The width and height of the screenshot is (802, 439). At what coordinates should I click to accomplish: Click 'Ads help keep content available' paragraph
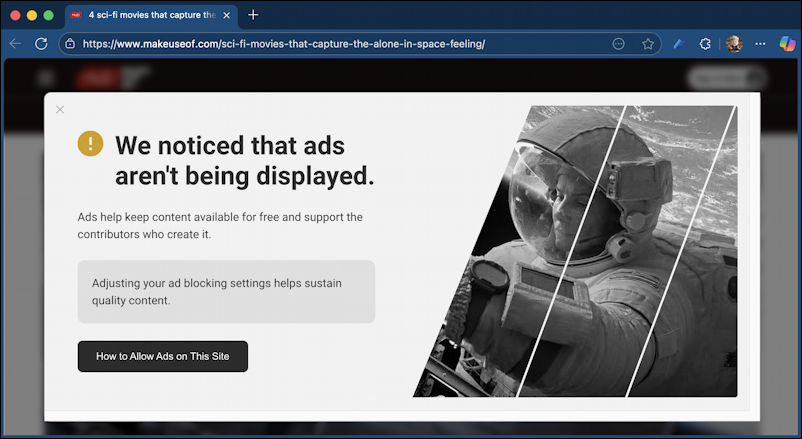coord(220,226)
